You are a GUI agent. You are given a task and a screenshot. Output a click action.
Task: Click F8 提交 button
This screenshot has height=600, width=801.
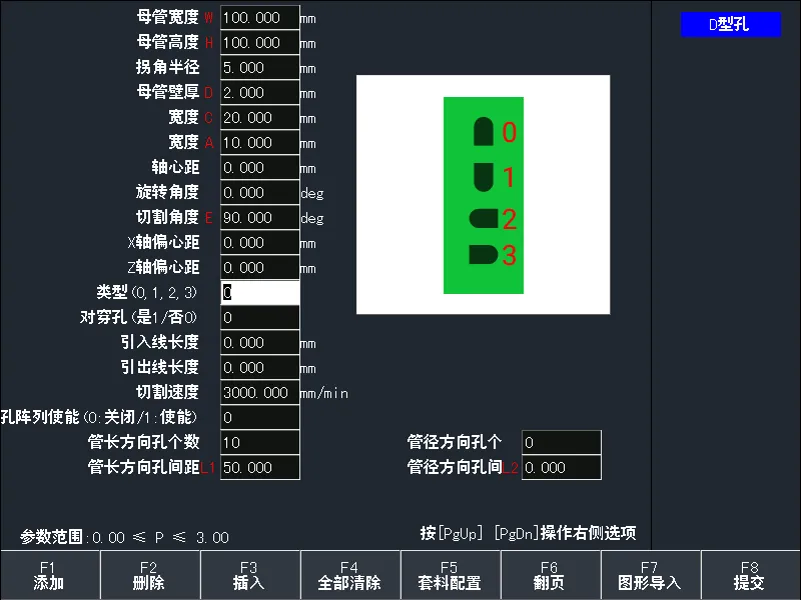pos(750,575)
